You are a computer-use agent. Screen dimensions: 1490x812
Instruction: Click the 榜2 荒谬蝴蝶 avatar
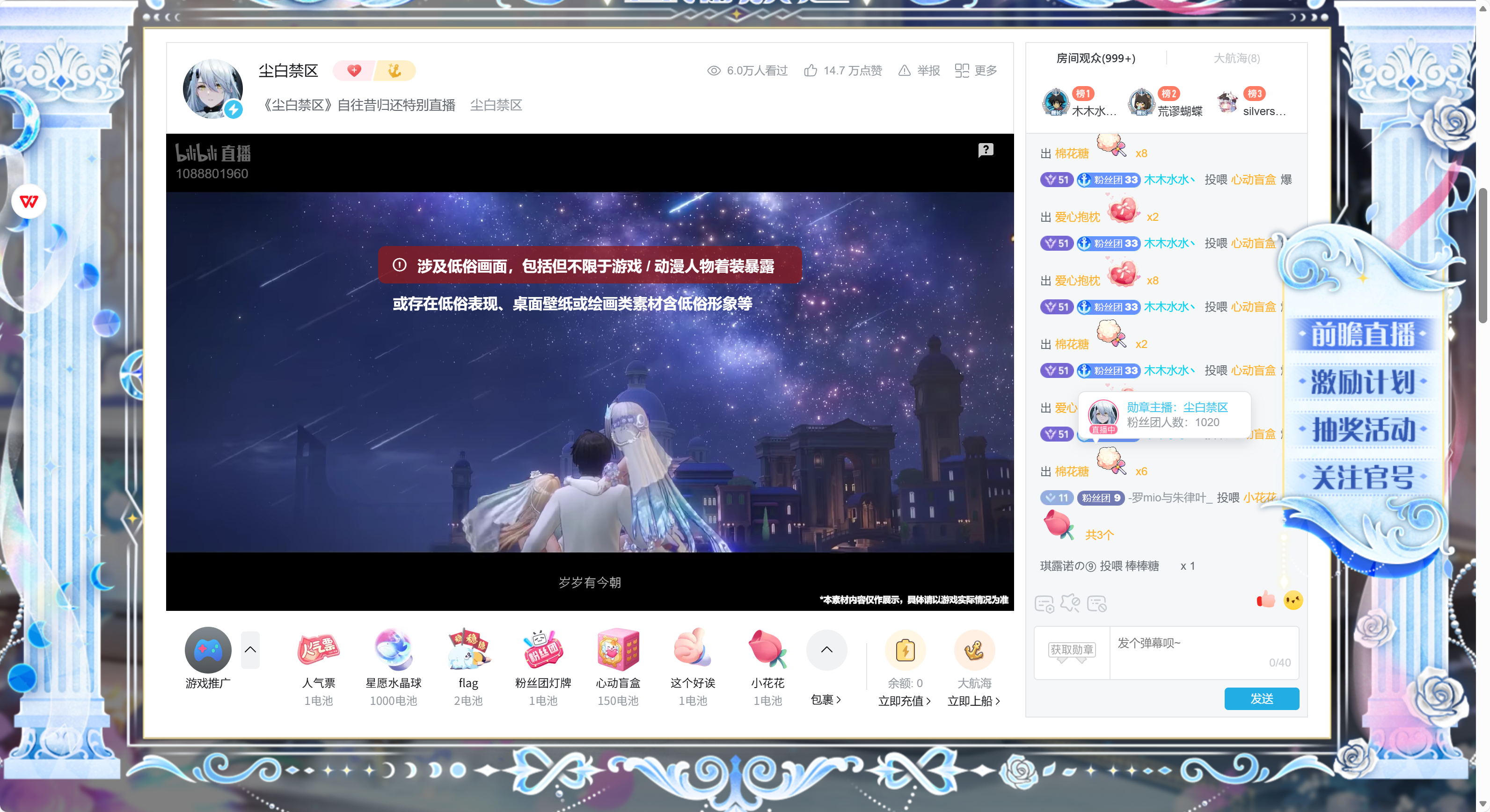tap(1141, 102)
